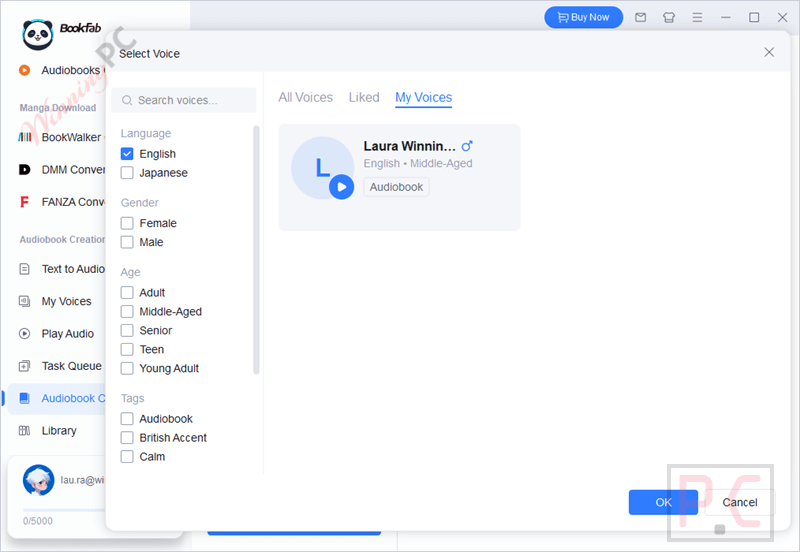Select the Laura Winnin voice name
The height and width of the screenshot is (552, 800).
[x=409, y=146]
